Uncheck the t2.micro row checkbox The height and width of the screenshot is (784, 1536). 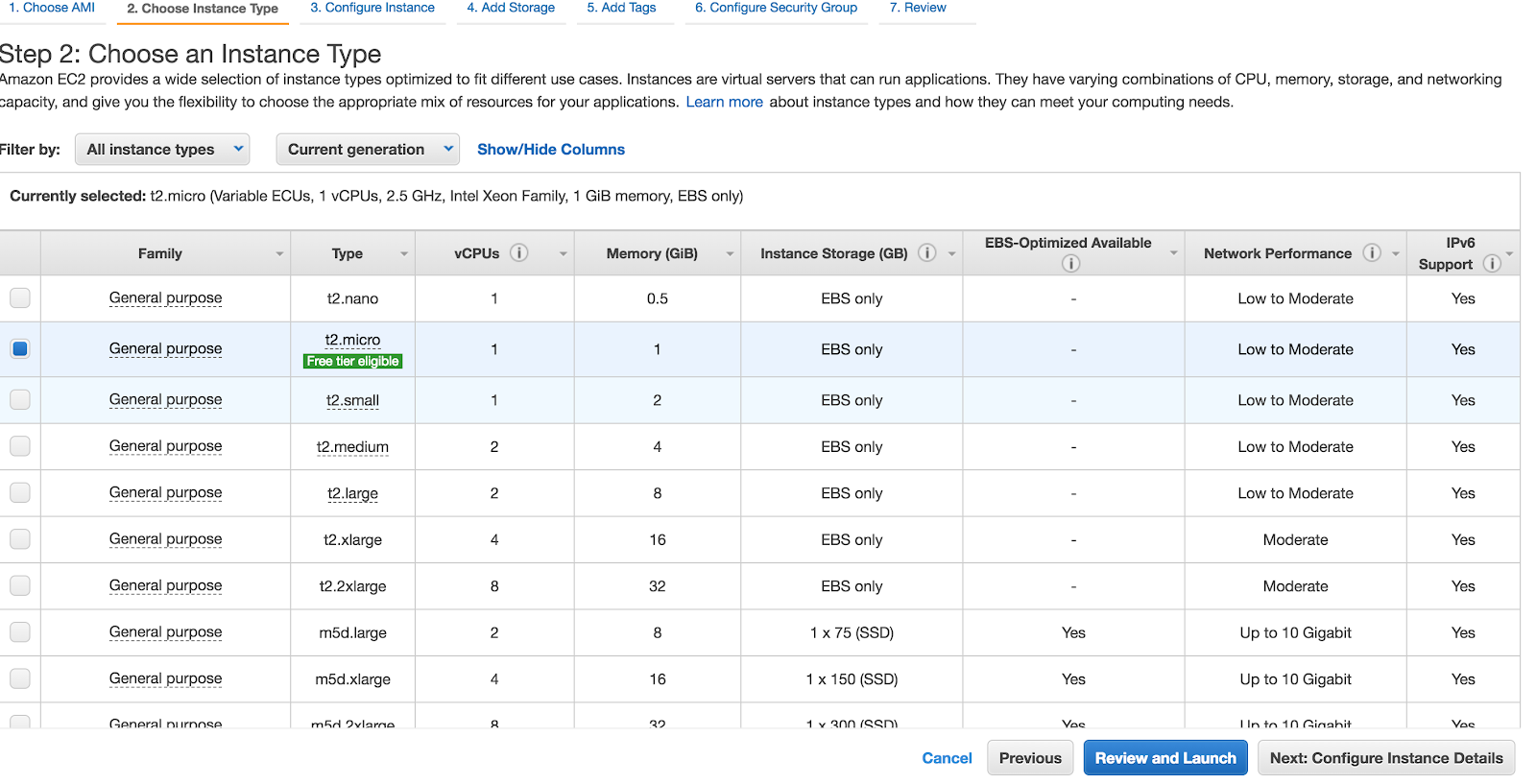tap(20, 349)
